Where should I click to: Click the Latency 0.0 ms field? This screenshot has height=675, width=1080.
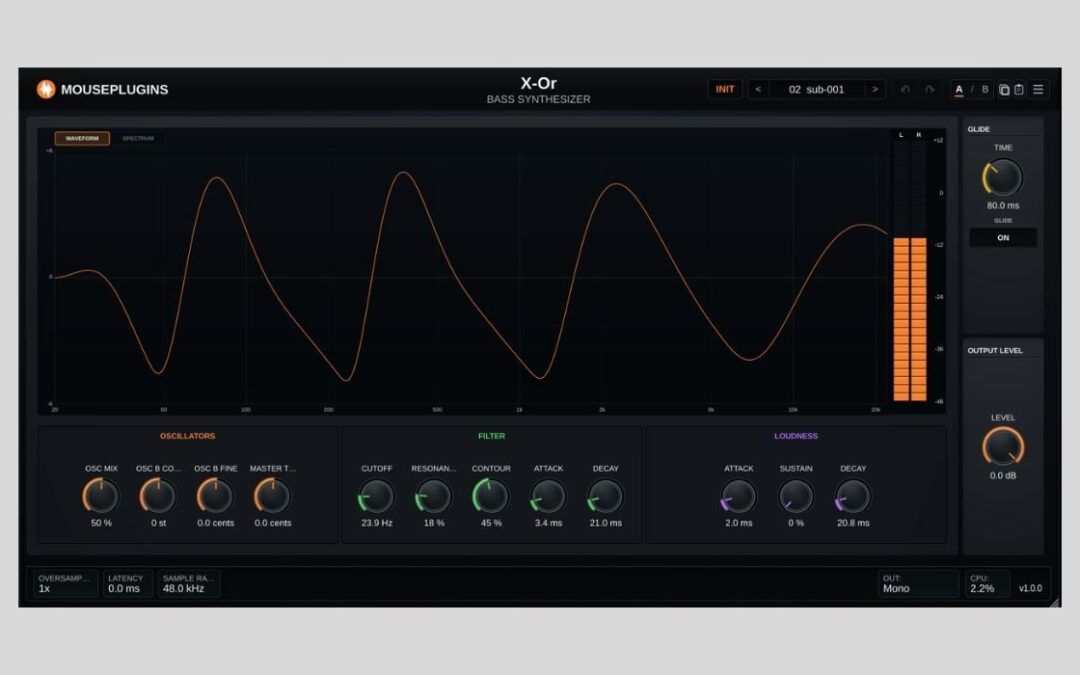click(x=127, y=583)
